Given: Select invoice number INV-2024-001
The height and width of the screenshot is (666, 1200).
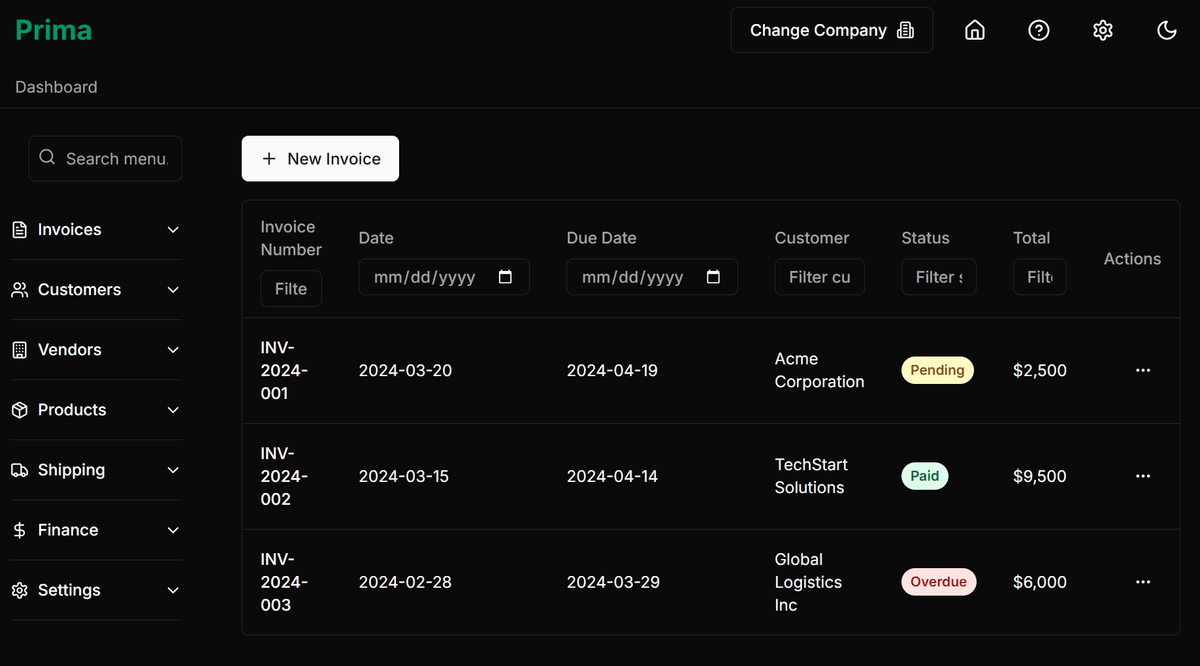Looking at the screenshot, I should pos(285,370).
